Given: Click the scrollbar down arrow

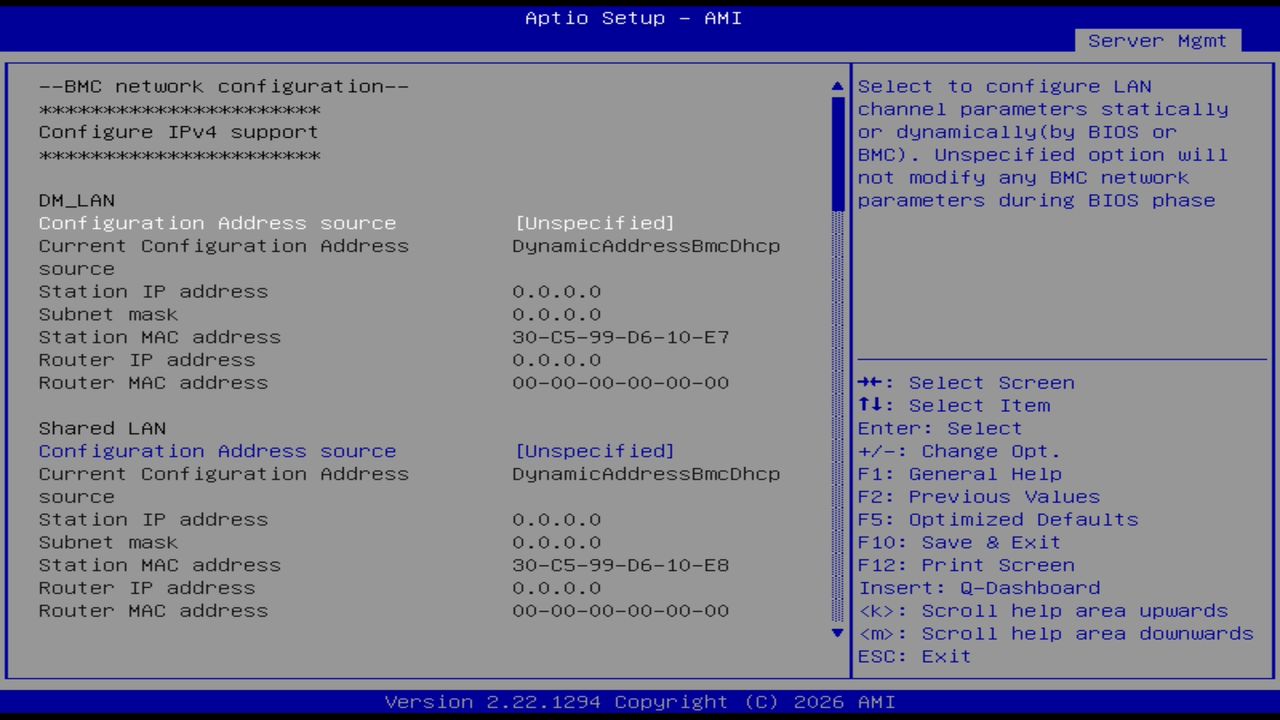Looking at the screenshot, I should [837, 633].
